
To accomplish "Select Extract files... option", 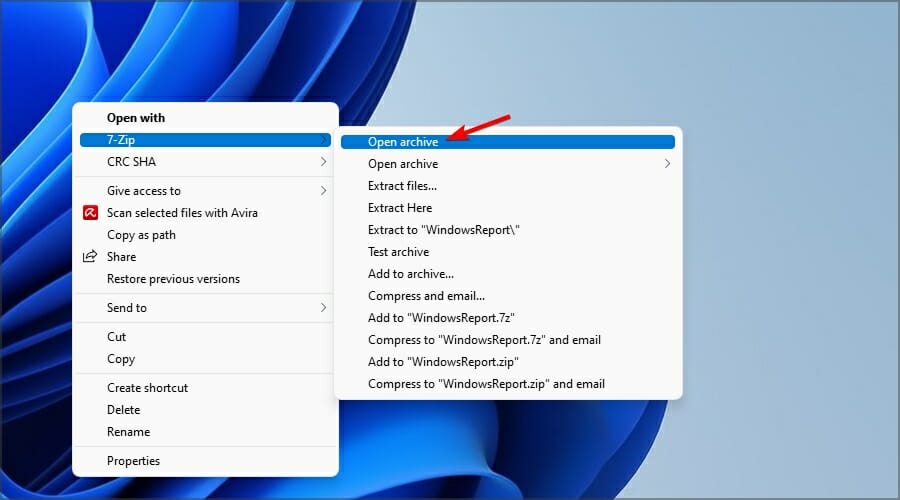I will tap(508, 186).
